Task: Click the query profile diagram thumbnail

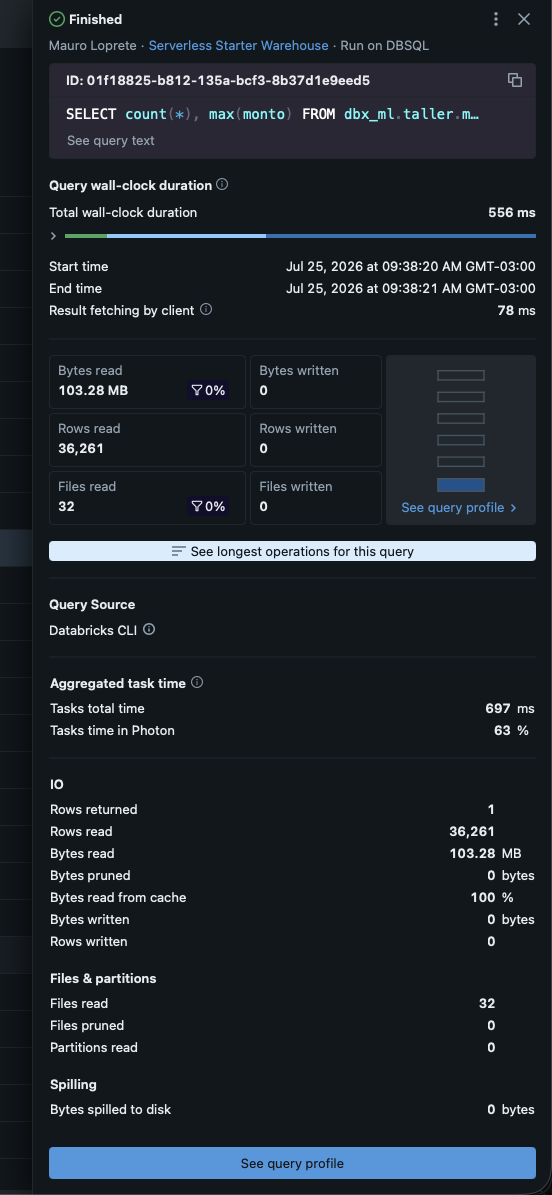Action: coord(461,431)
